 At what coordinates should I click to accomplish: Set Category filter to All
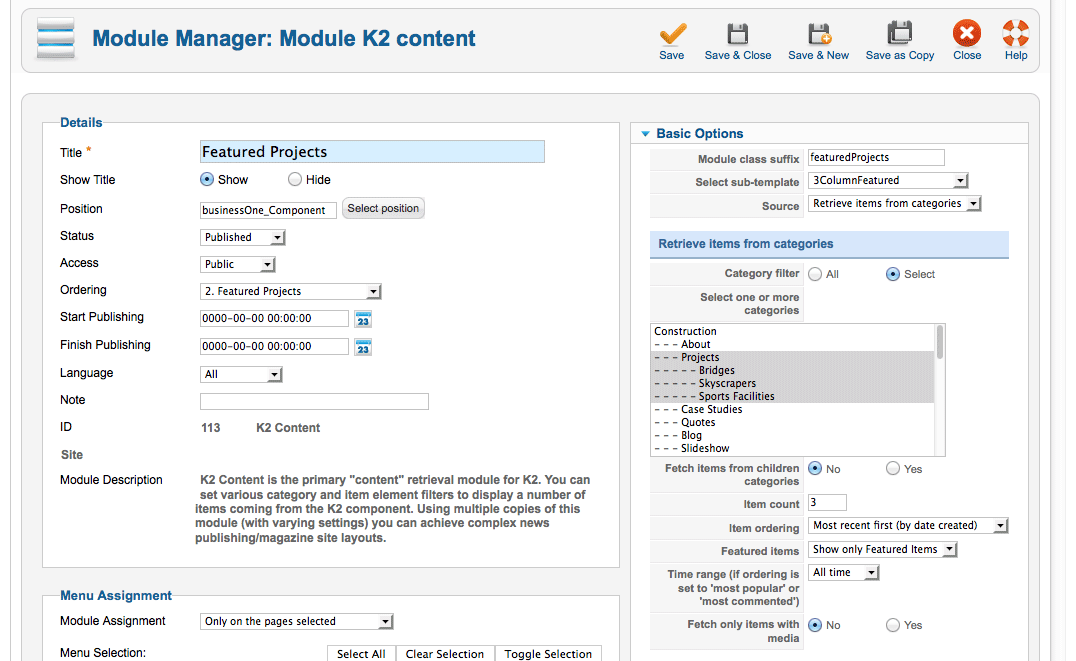tap(815, 274)
